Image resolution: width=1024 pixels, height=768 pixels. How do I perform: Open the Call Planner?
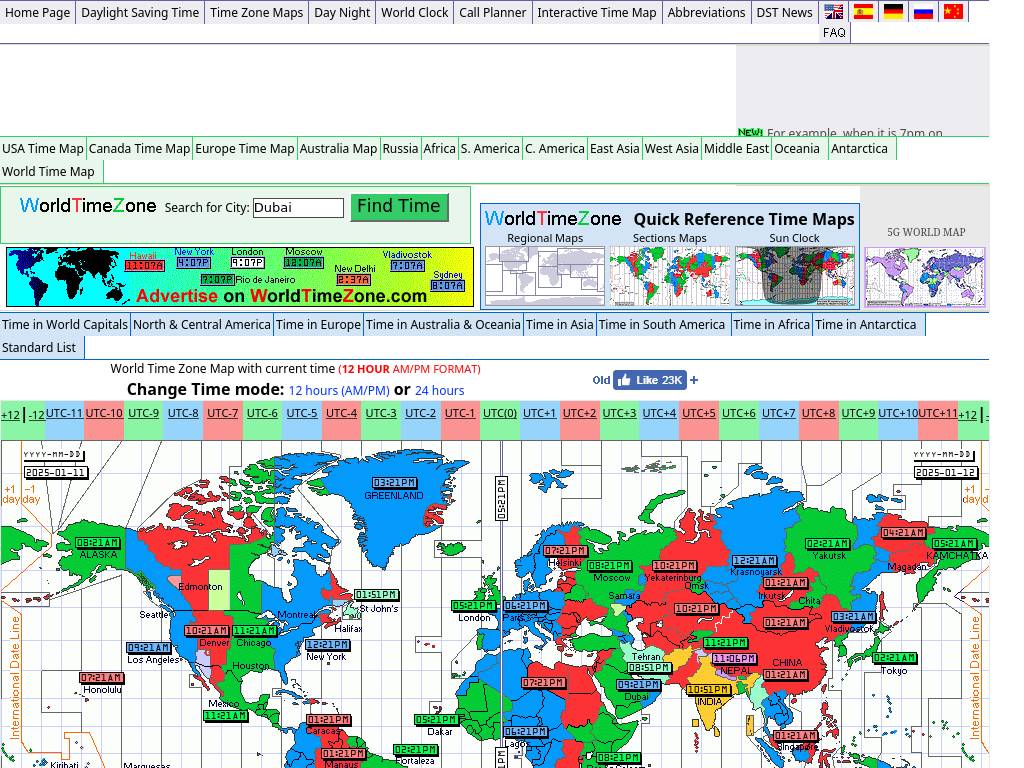(492, 12)
